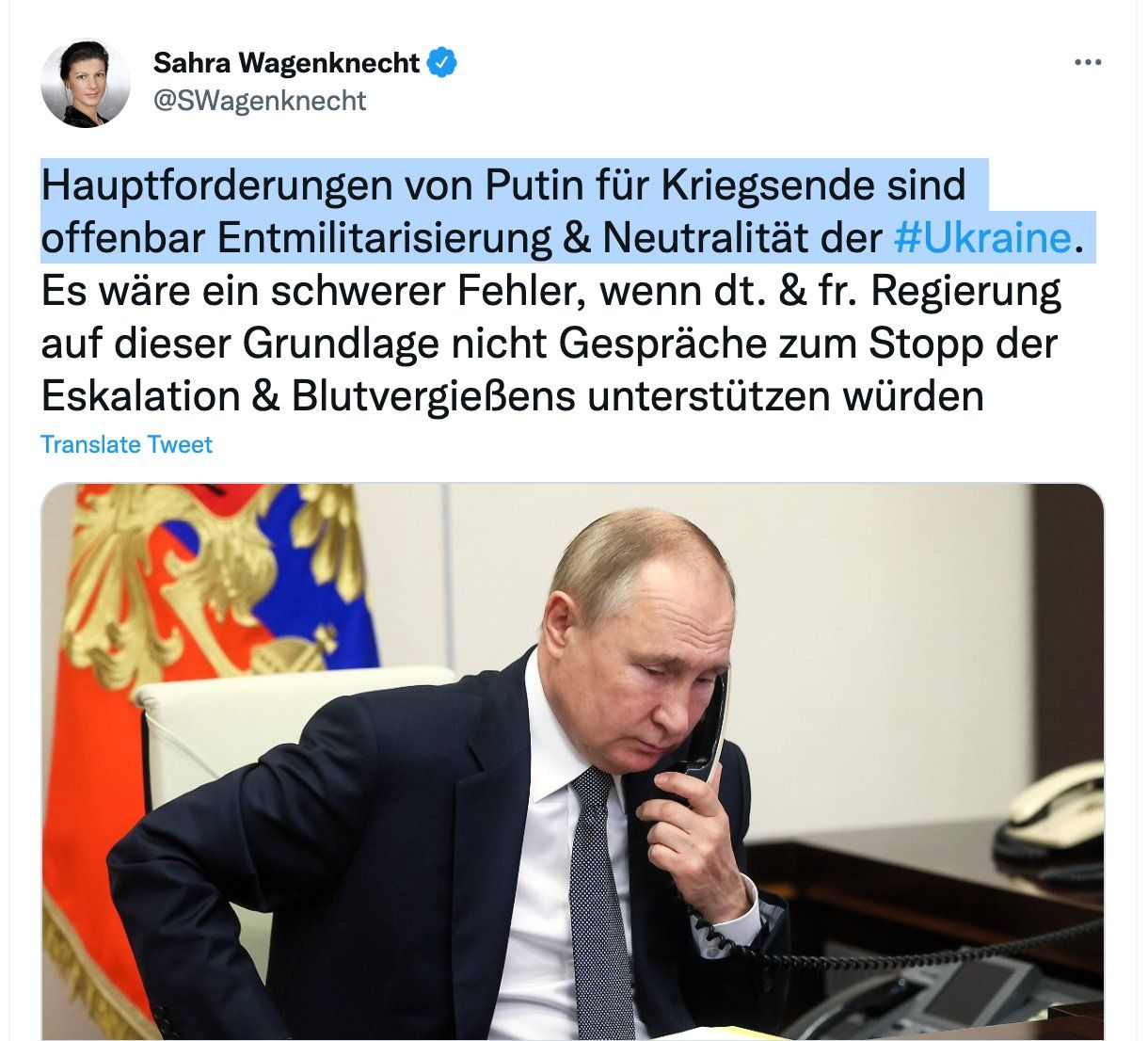Open the attached photo in the tweet
This screenshot has width=1148, height=1041.
pyautogui.click(x=572, y=761)
